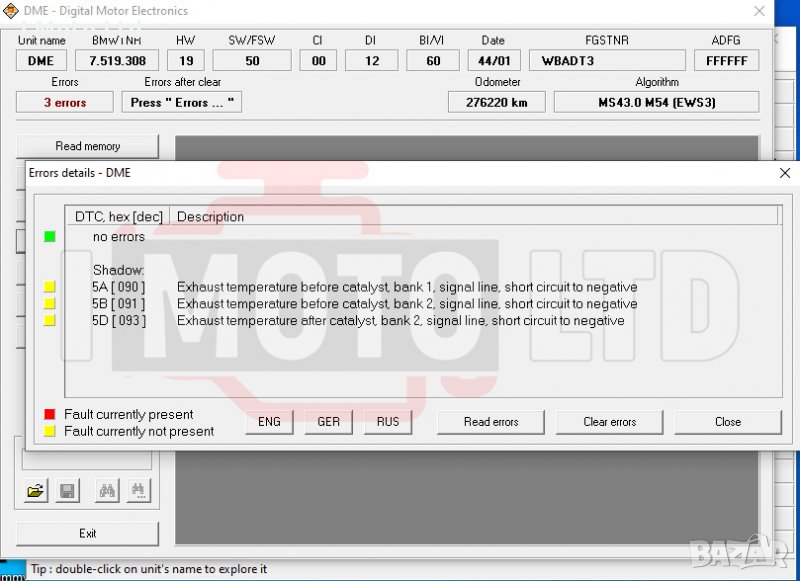
Task: Close the Errors details dialog with X
Action: pos(784,173)
